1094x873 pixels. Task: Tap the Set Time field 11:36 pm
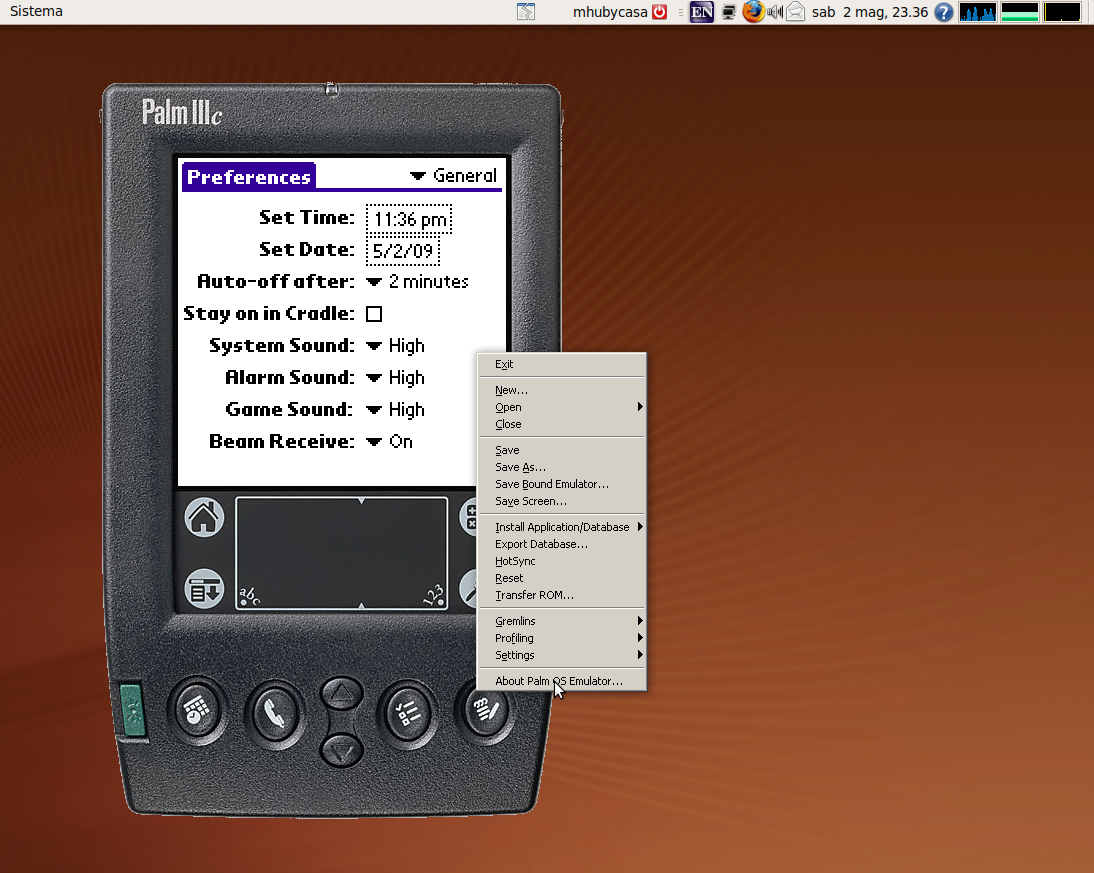(x=410, y=219)
